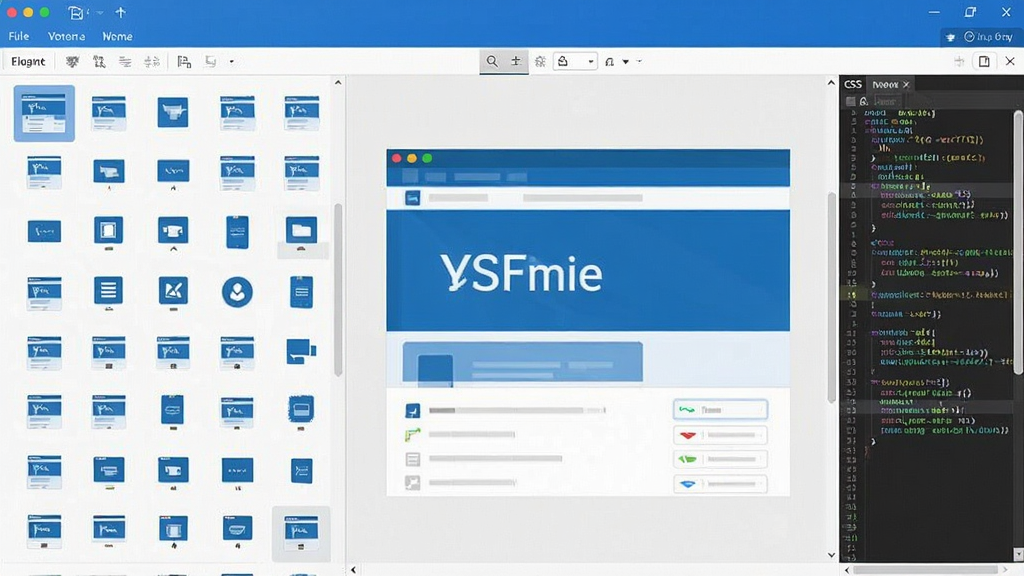Select the overlapping screens icon in grid
The width and height of the screenshot is (1024, 576).
click(x=301, y=351)
